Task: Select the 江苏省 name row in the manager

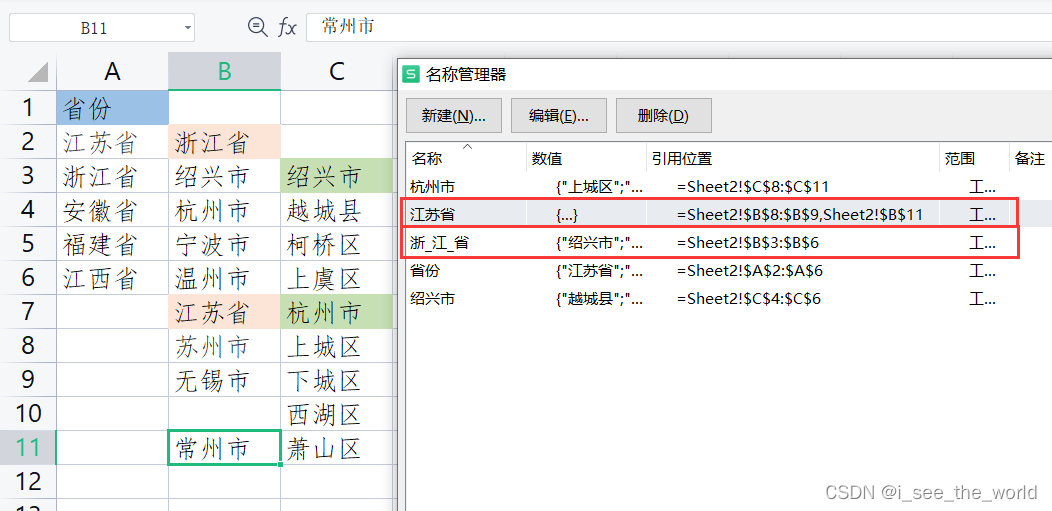Action: tap(729, 214)
